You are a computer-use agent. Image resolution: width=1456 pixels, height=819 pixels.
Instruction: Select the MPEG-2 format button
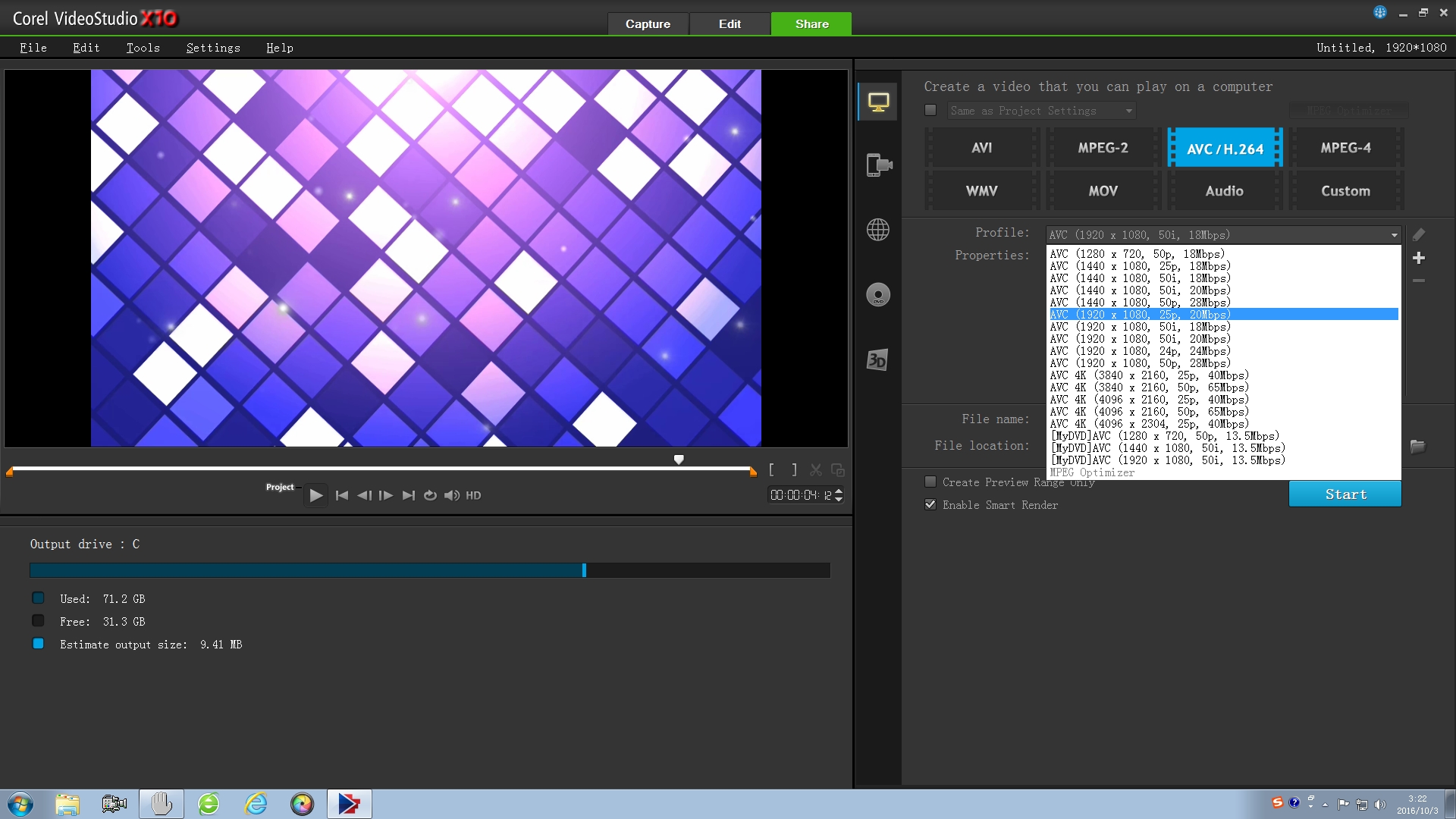1103,148
